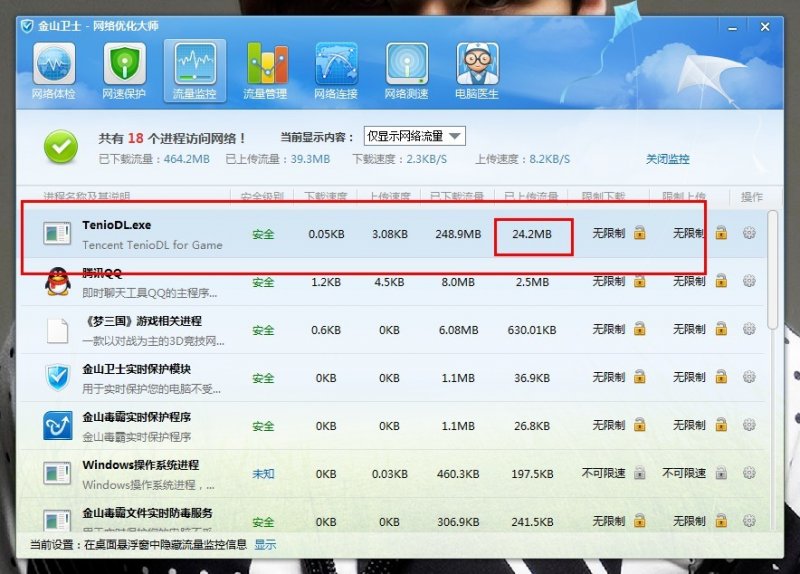Open the 网络连接 network connections tool
The height and width of the screenshot is (574, 800).
(336, 71)
